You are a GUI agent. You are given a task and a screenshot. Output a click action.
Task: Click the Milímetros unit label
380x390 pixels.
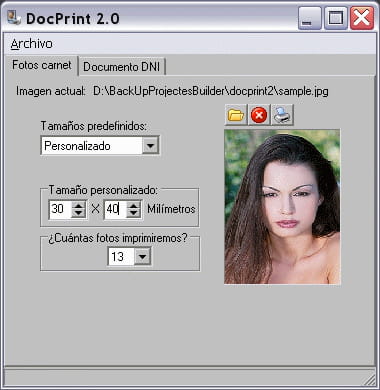click(171, 209)
